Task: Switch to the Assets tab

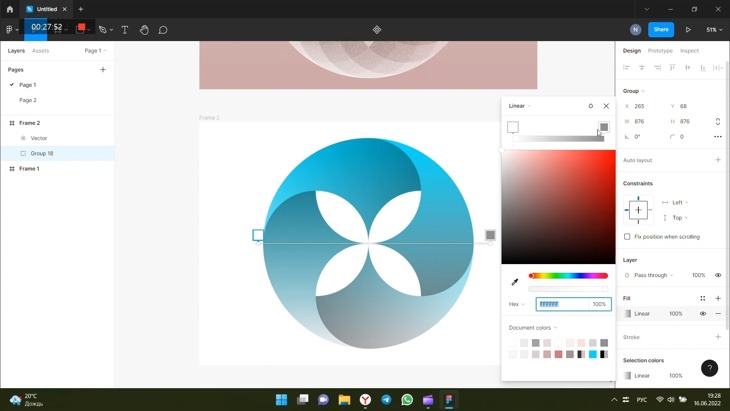Action: (40, 51)
